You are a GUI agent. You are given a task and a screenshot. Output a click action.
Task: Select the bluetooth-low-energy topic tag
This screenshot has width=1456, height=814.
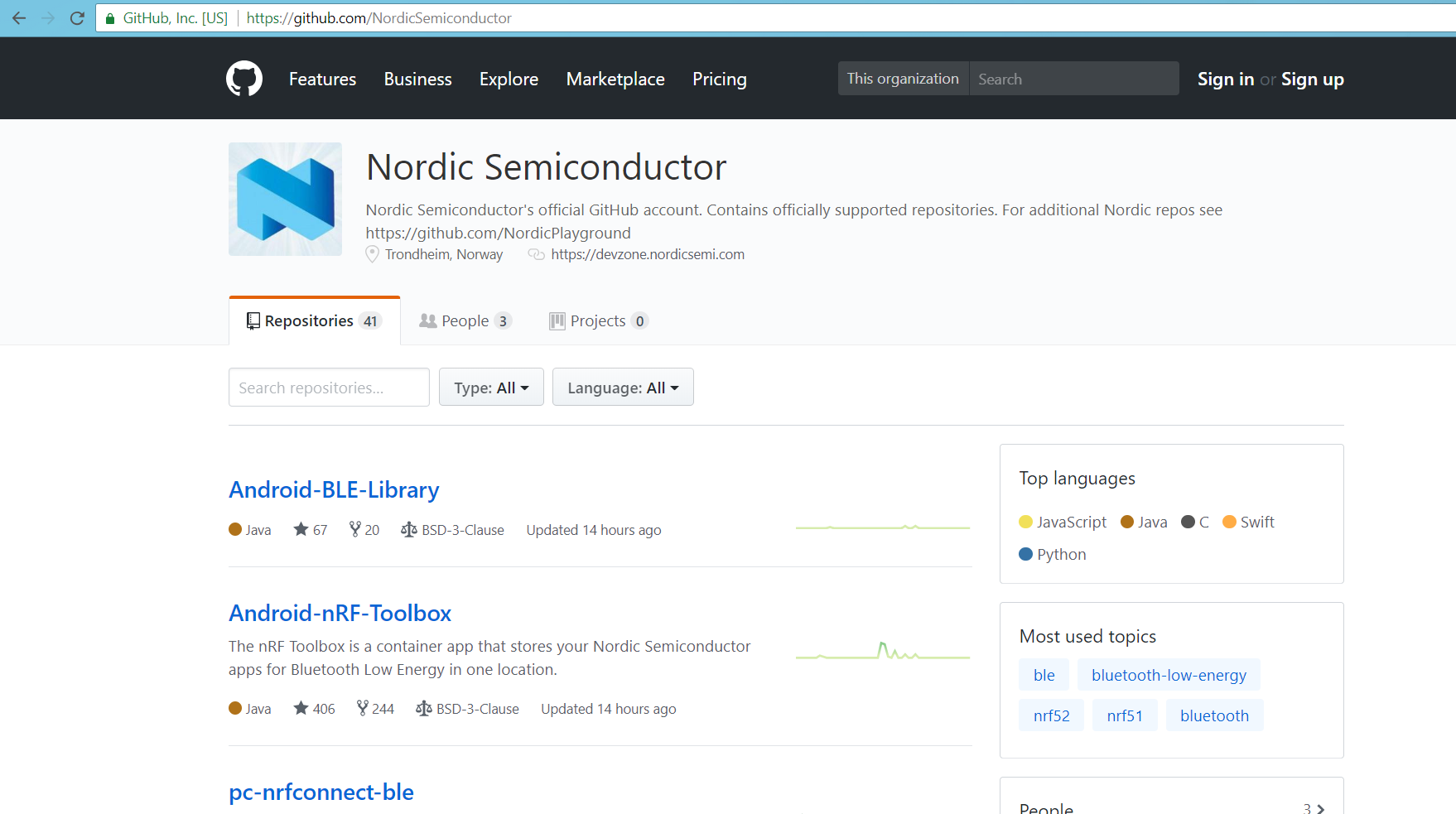point(1169,675)
